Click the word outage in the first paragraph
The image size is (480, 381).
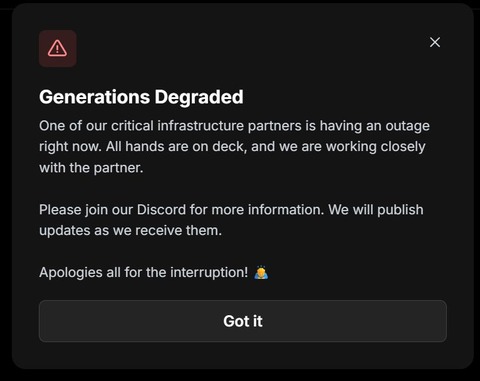click(407, 126)
